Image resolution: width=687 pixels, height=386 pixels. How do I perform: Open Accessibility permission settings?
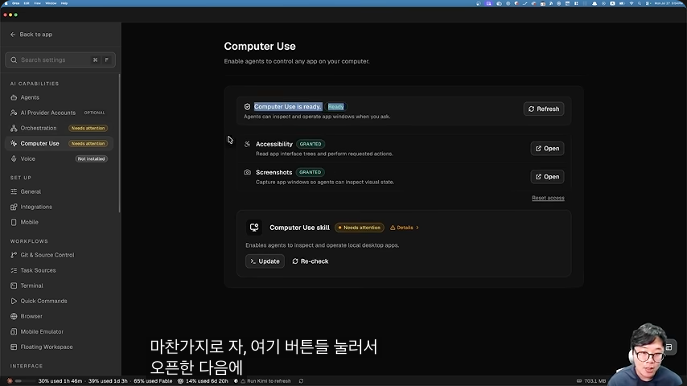[547, 149]
